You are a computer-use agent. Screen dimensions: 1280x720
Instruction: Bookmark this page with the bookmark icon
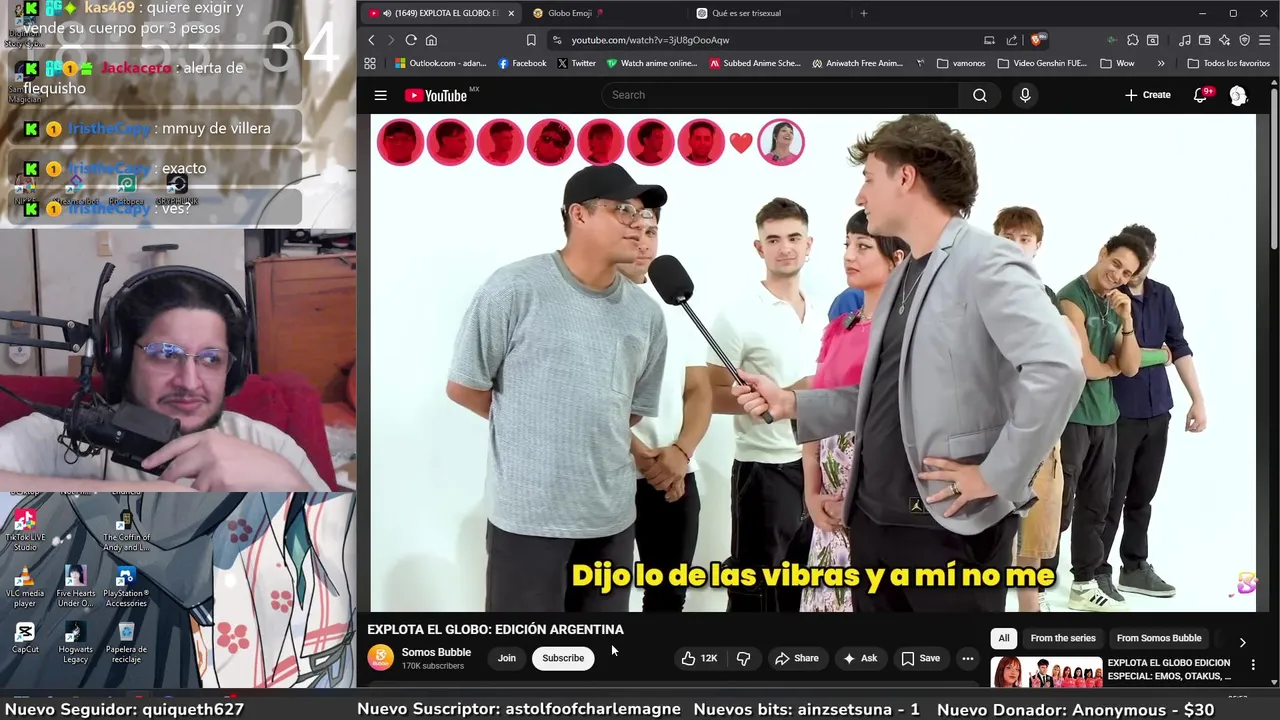click(x=531, y=40)
